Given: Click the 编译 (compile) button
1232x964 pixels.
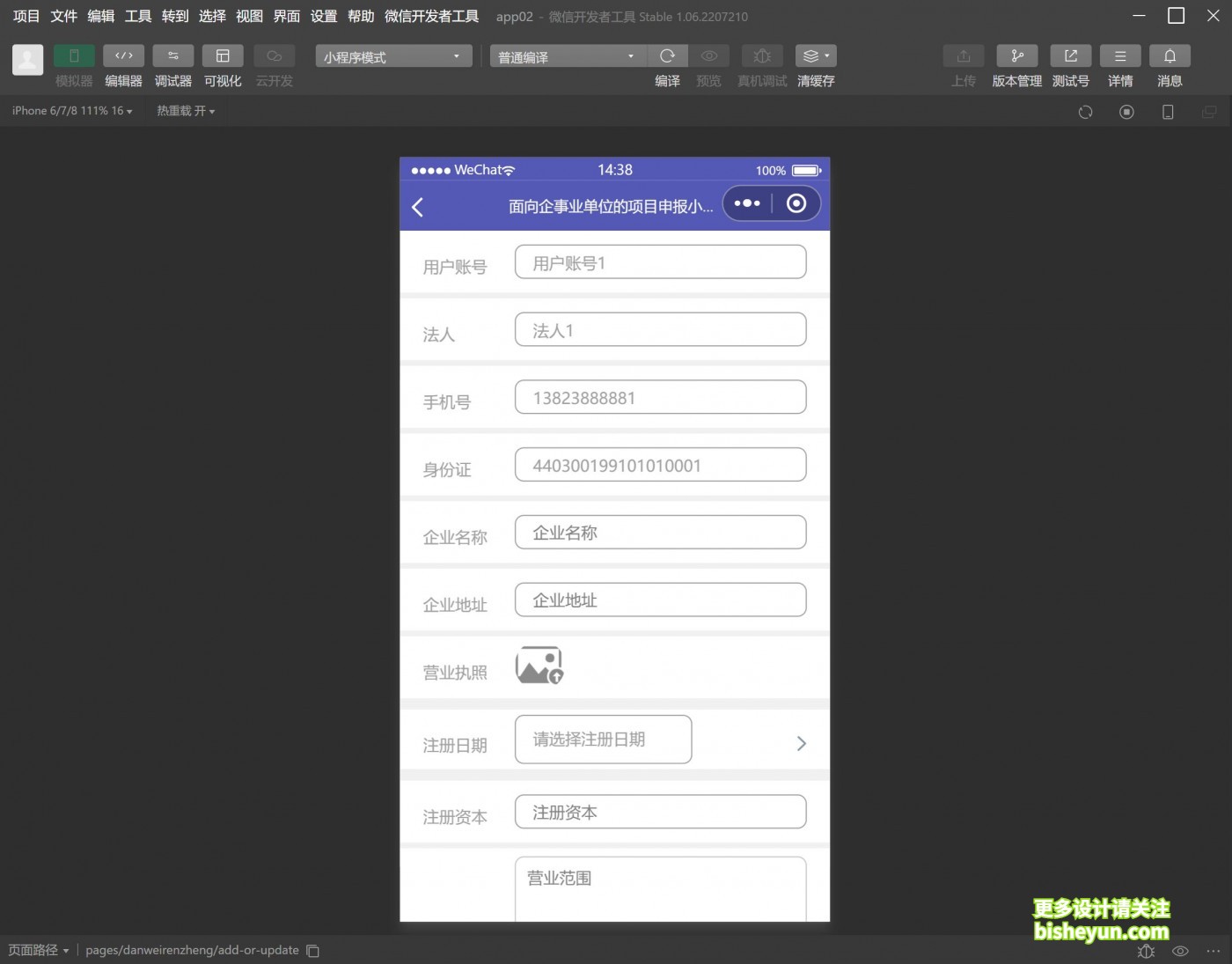Looking at the screenshot, I should [667, 55].
